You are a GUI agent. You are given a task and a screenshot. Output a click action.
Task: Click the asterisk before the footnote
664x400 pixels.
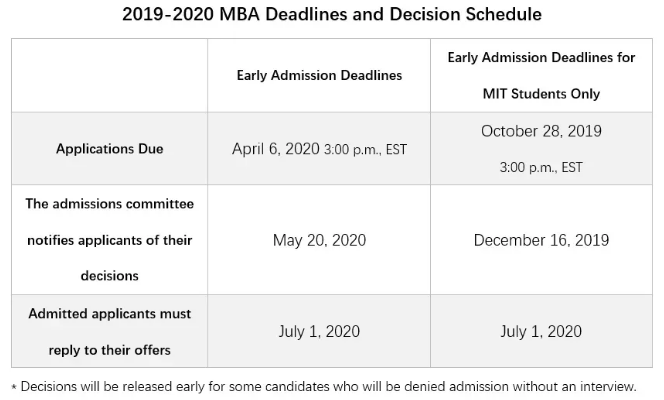tap(14, 387)
